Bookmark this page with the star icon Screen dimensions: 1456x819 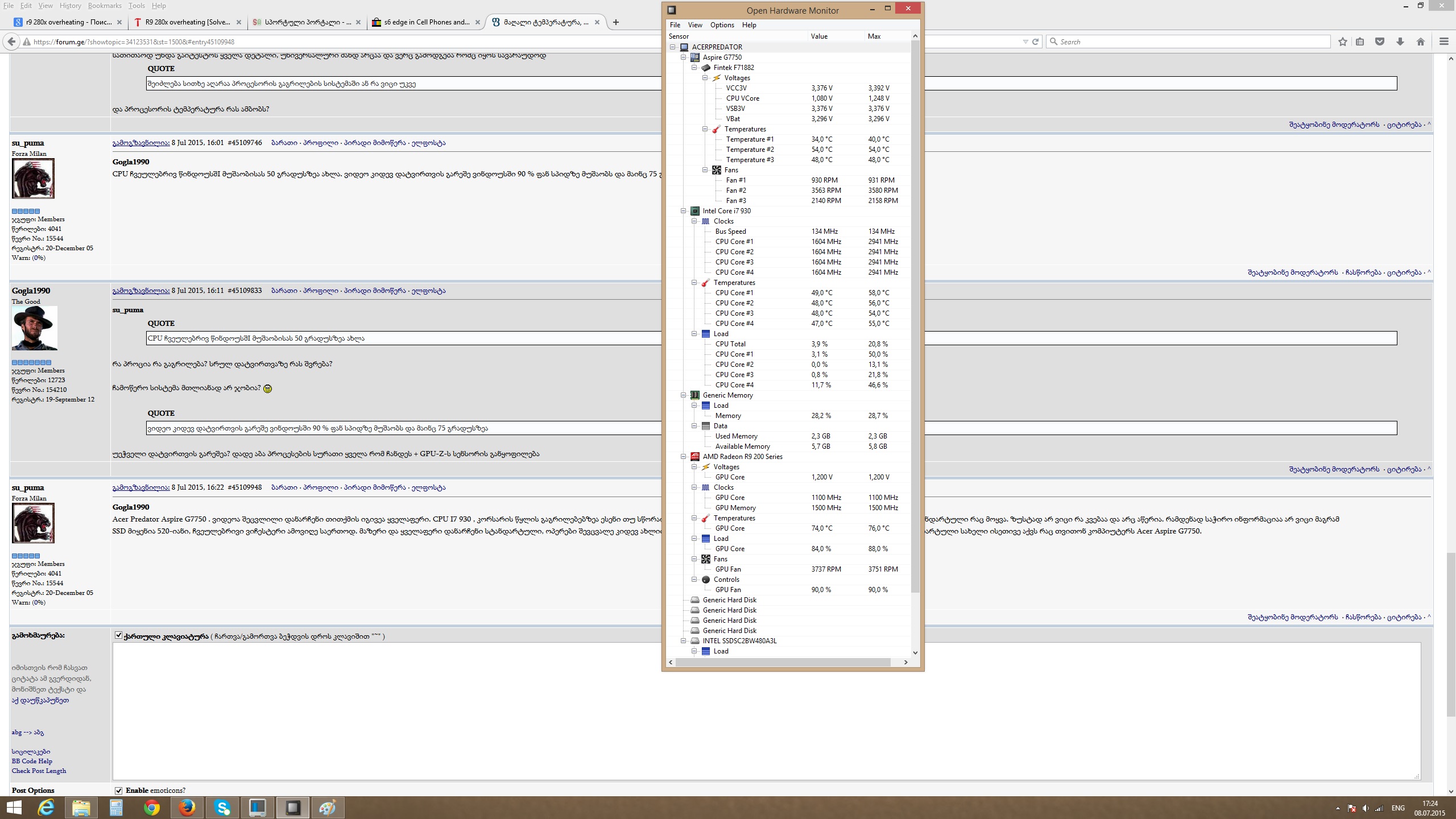[1343, 42]
